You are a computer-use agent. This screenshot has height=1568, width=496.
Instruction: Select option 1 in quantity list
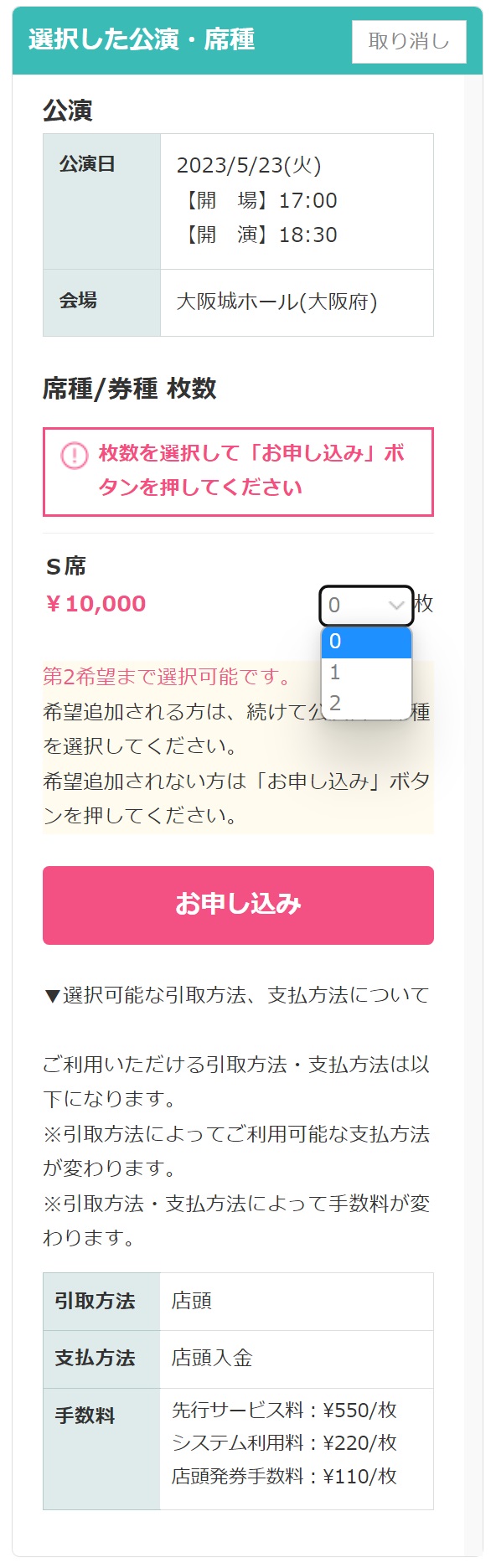tap(367, 673)
